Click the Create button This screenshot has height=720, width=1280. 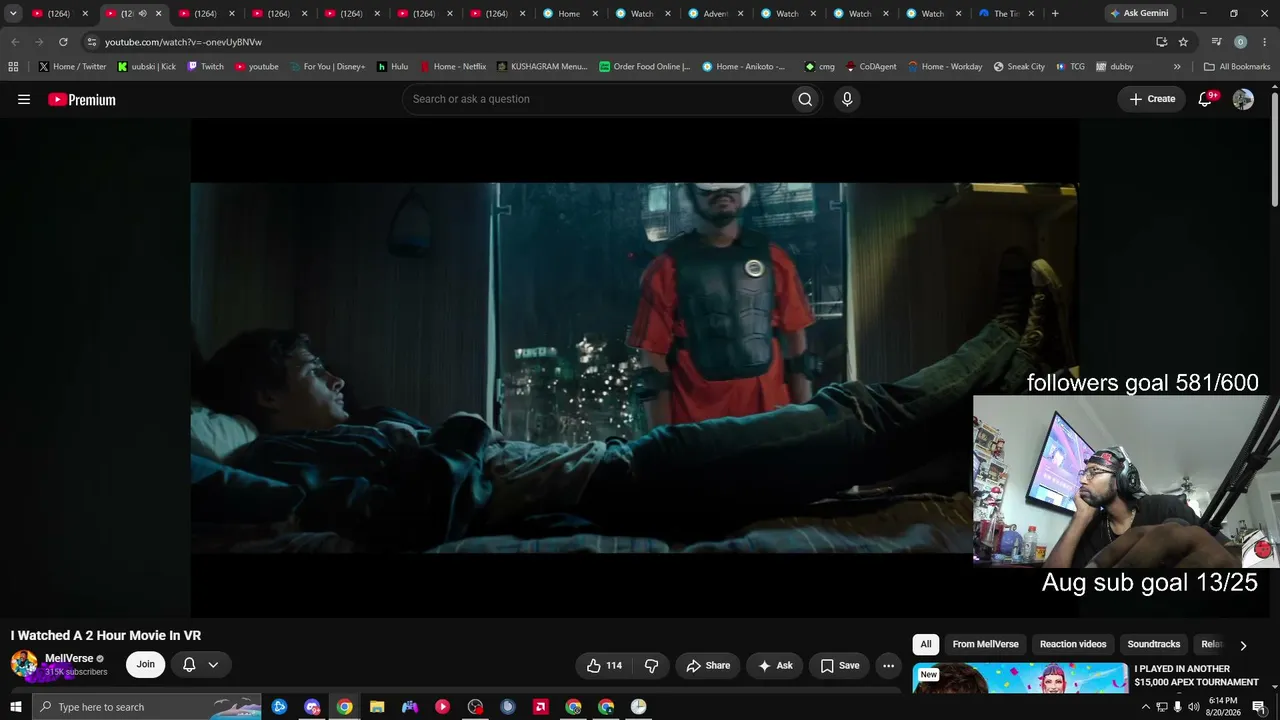coord(1152,99)
